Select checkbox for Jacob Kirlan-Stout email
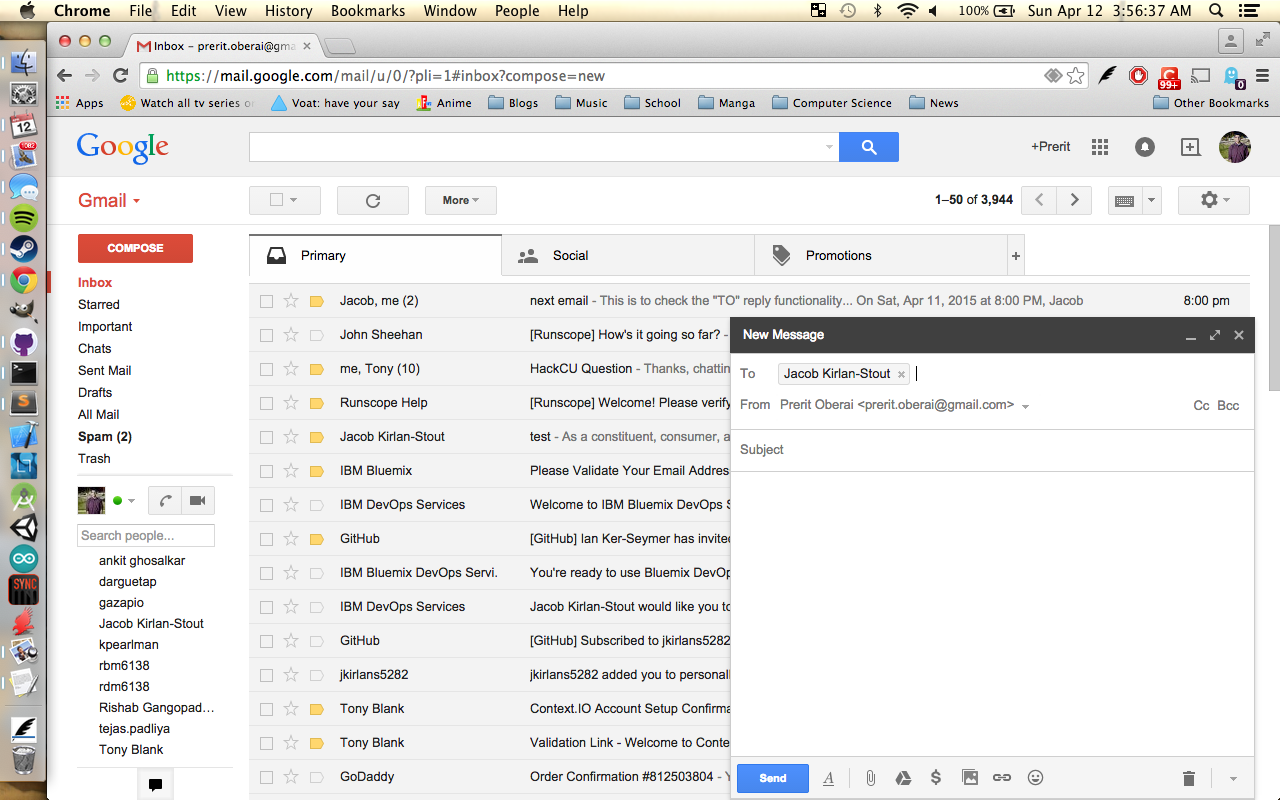 266,437
